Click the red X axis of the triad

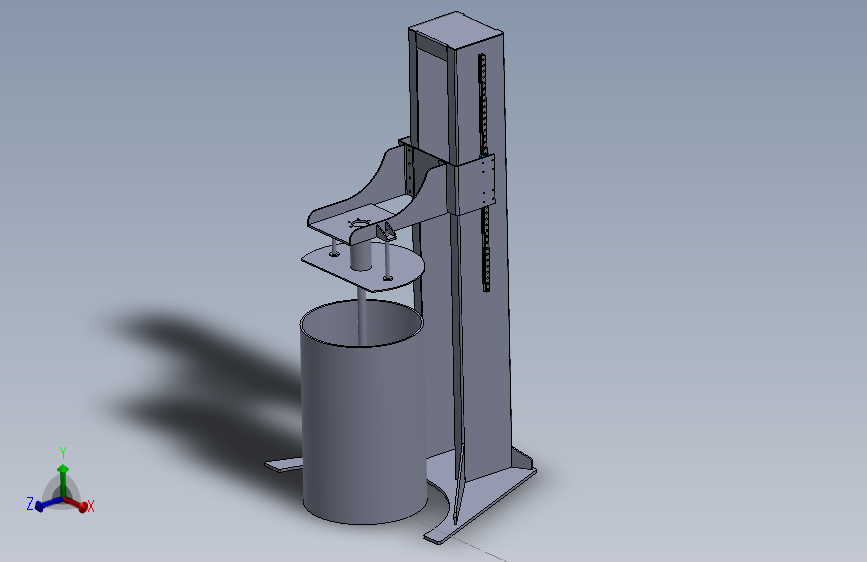(77, 504)
